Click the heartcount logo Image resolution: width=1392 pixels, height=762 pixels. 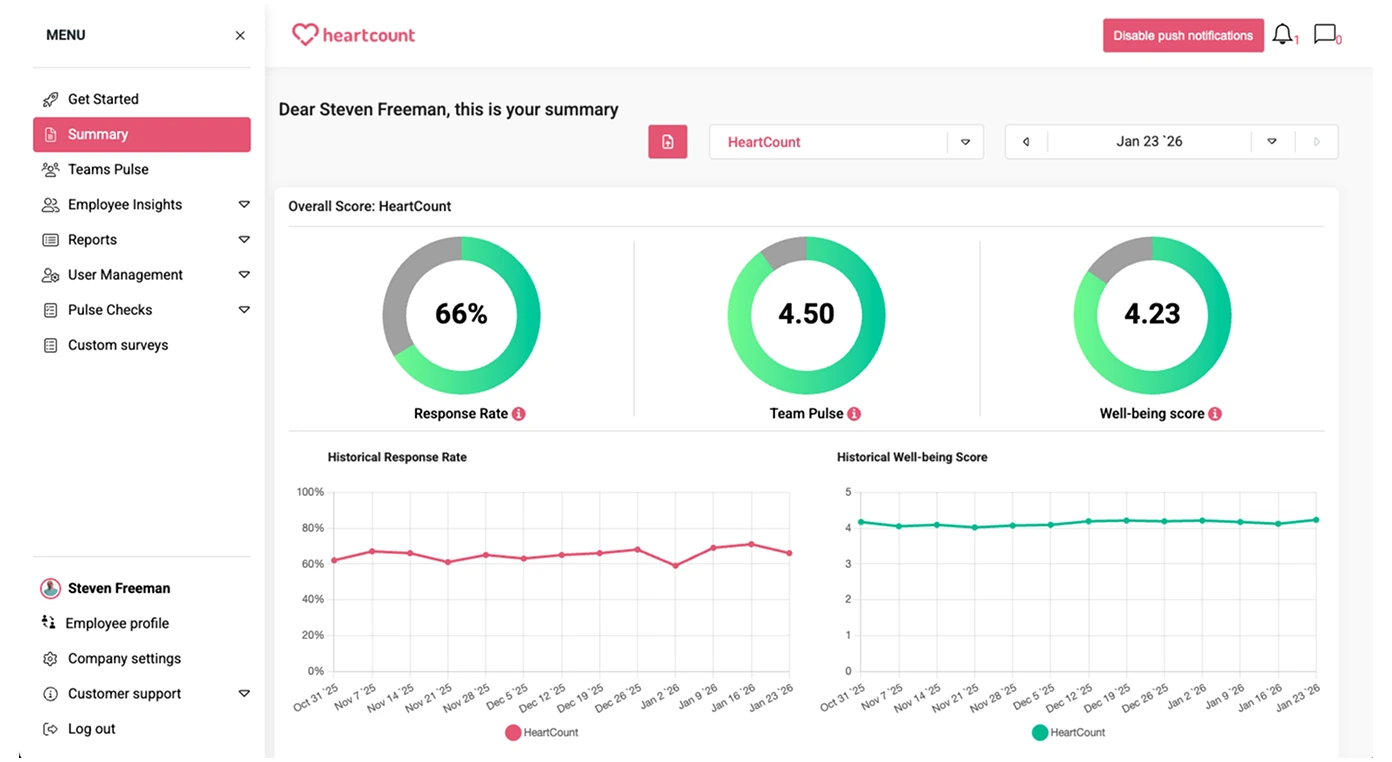coord(354,35)
